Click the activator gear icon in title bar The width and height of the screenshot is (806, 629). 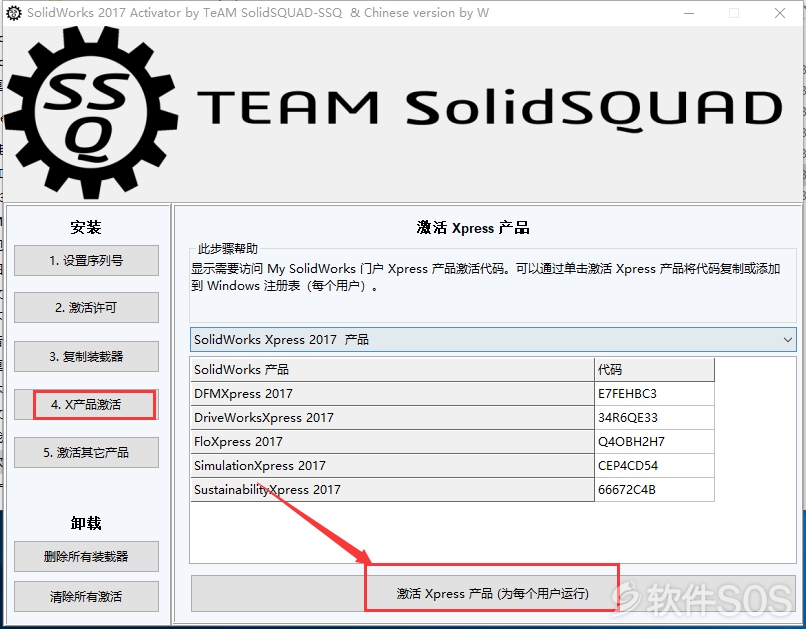14,13
